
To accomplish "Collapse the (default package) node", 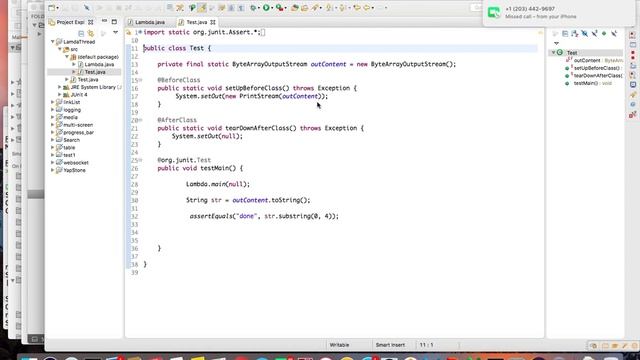I will pyautogui.click(x=67, y=57).
